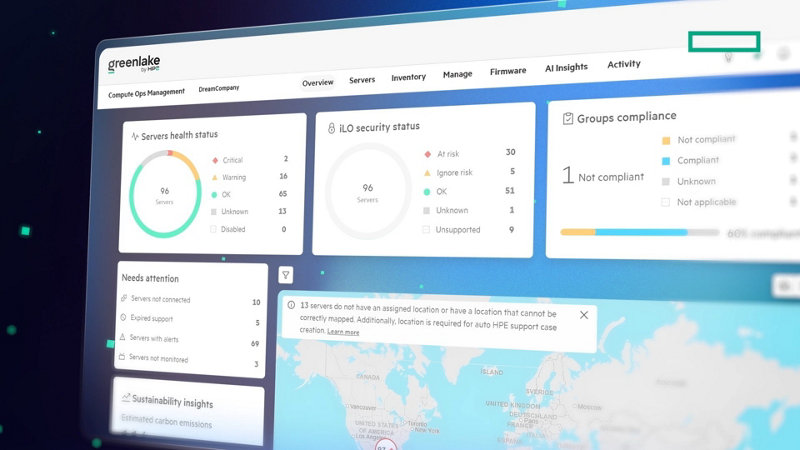Click the Servers health status donut chart

[165, 194]
